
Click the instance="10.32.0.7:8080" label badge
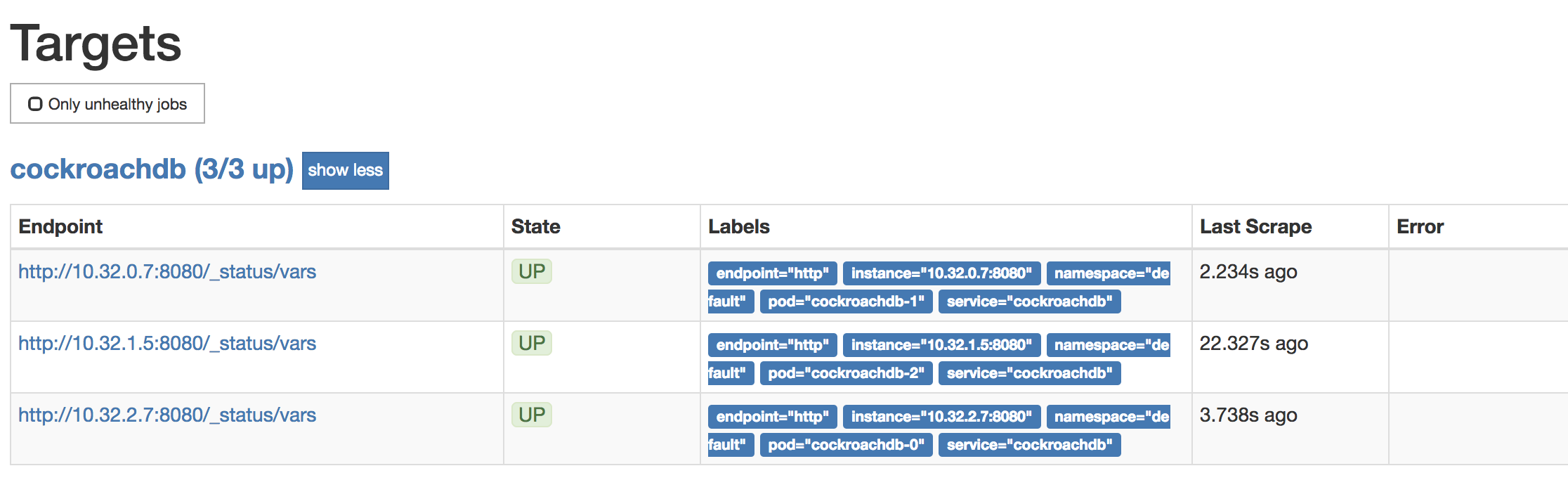point(941,273)
